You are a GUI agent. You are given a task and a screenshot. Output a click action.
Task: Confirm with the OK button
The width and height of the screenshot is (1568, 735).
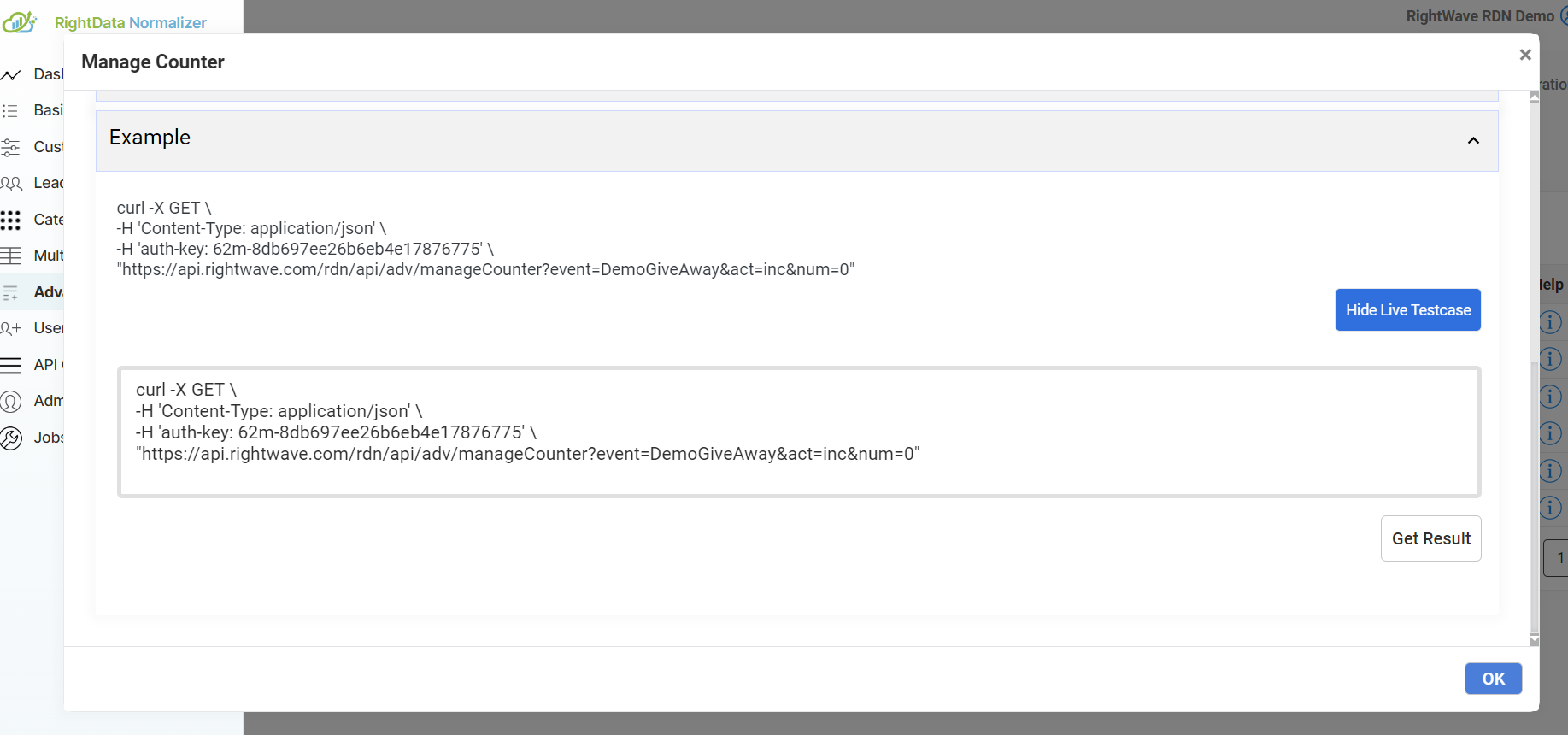coord(1494,679)
